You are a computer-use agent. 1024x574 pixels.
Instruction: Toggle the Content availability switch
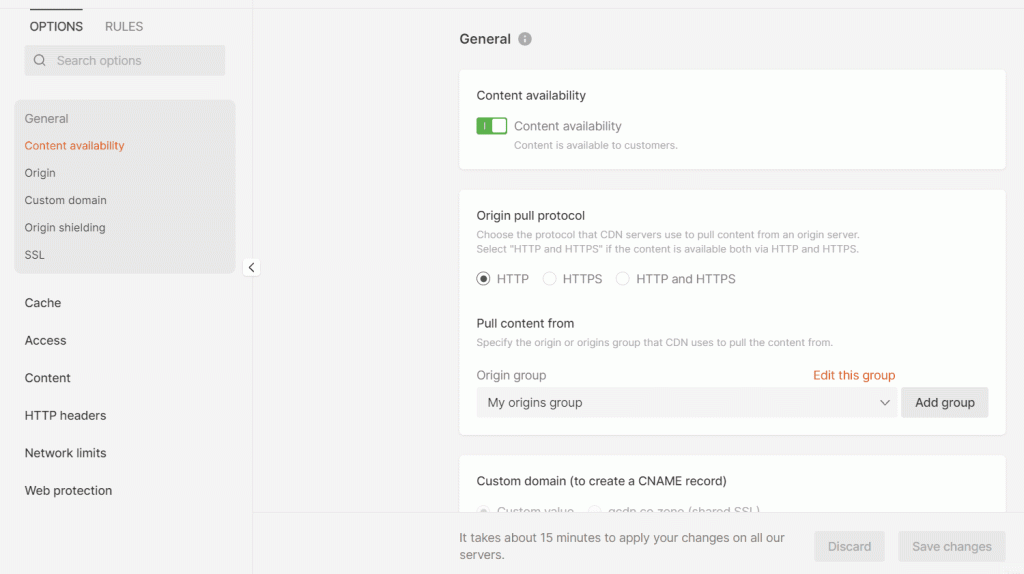tap(491, 126)
